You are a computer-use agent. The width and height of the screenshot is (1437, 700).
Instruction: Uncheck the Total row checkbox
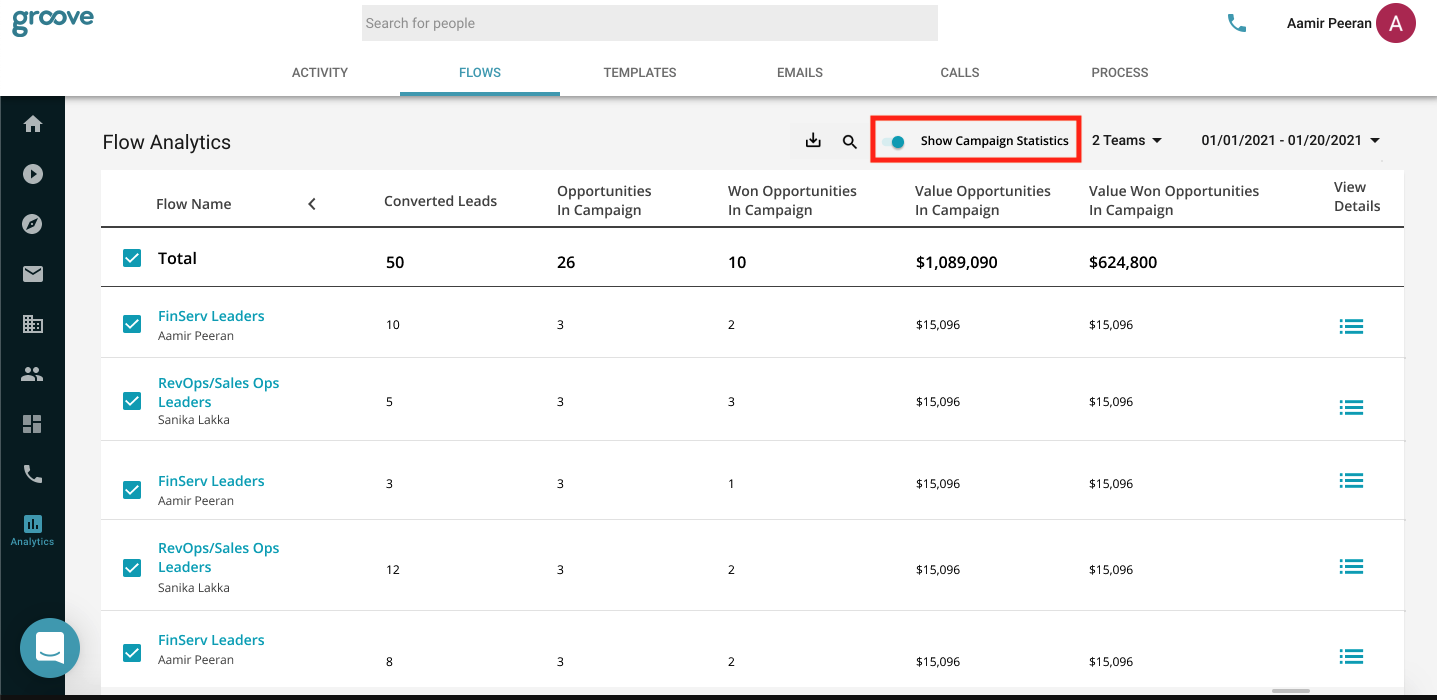tap(132, 258)
